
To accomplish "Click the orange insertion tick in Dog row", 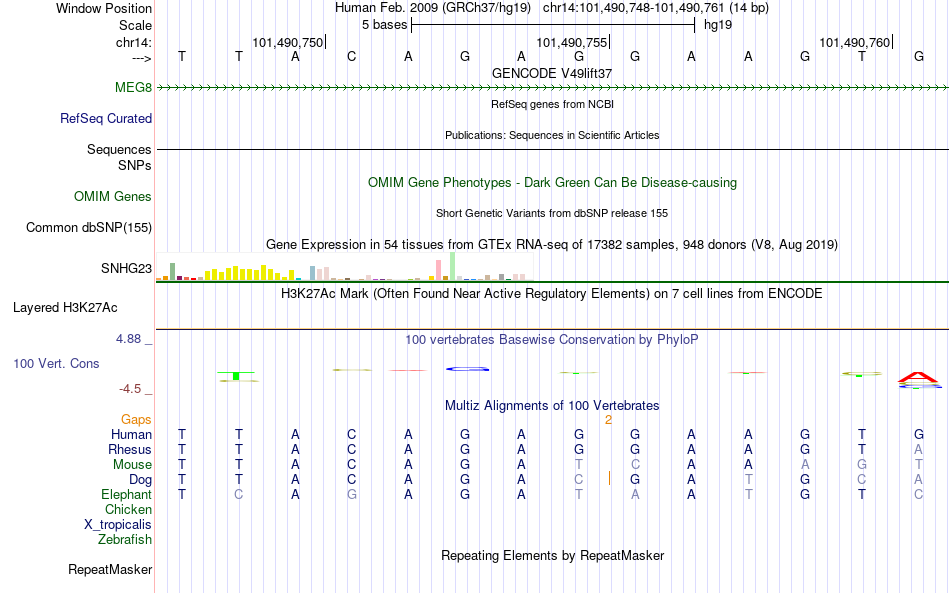I will pyautogui.click(x=609, y=479).
